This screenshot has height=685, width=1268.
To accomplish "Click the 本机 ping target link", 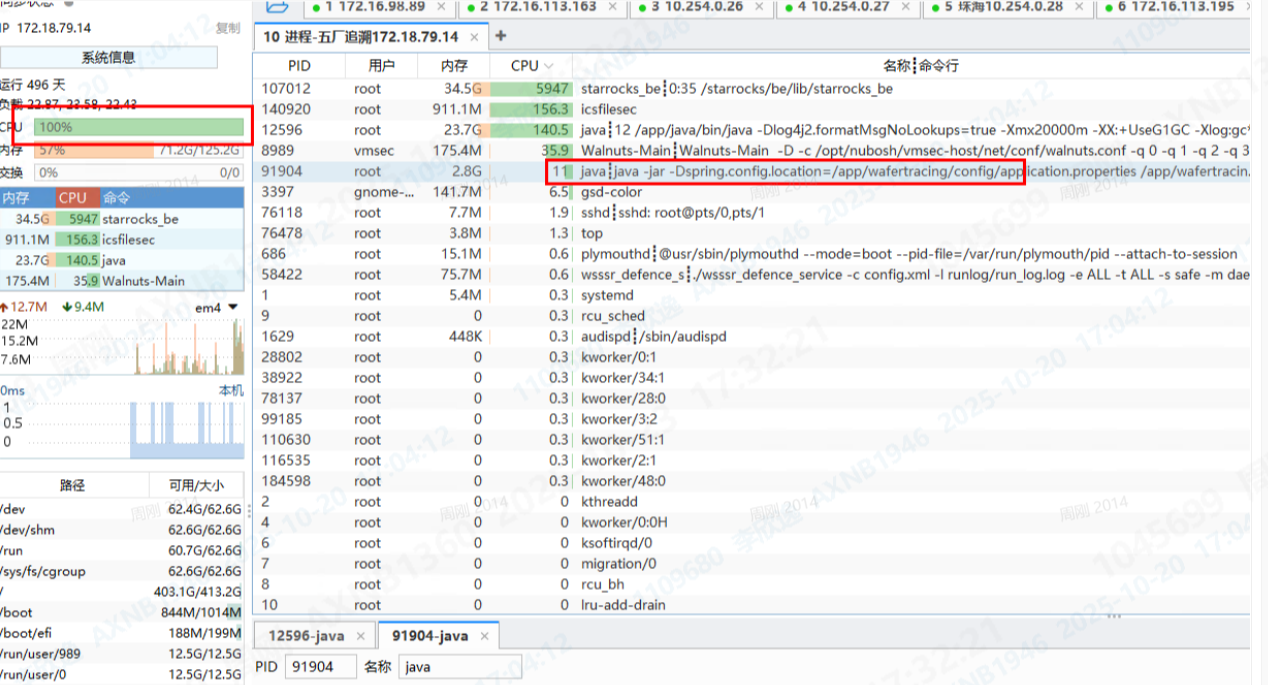I will pos(231,391).
